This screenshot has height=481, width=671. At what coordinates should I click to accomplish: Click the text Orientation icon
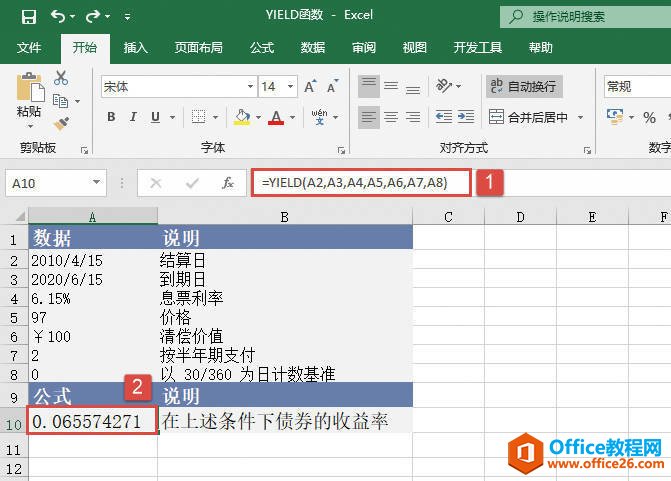pos(444,86)
